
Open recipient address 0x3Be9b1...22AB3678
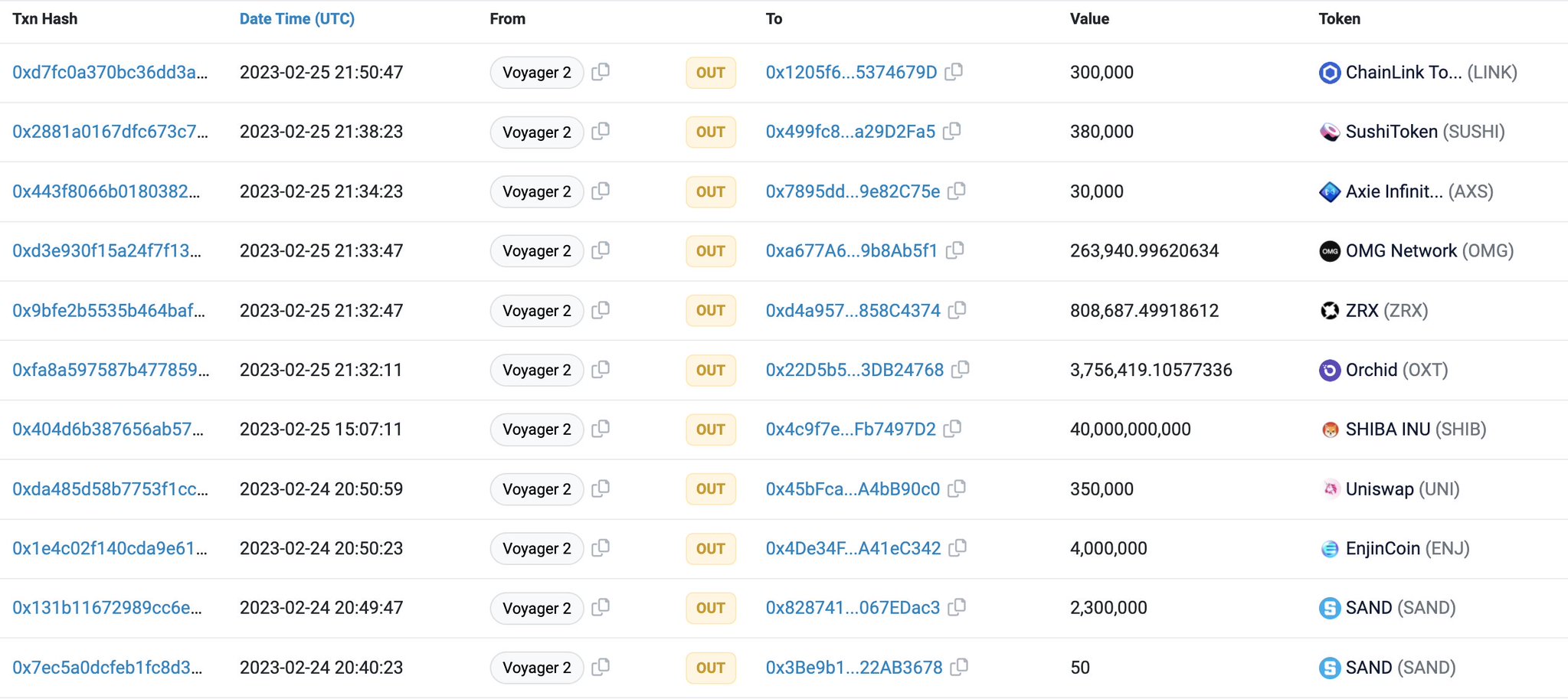coord(854,667)
